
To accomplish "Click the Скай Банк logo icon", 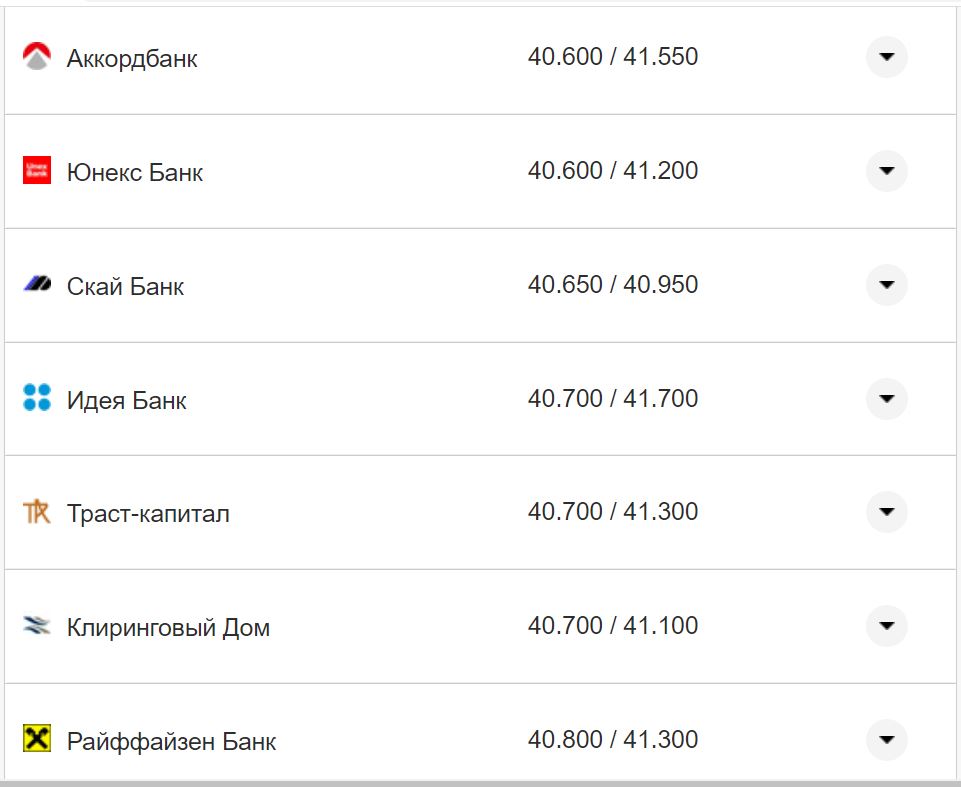I will pos(37,285).
